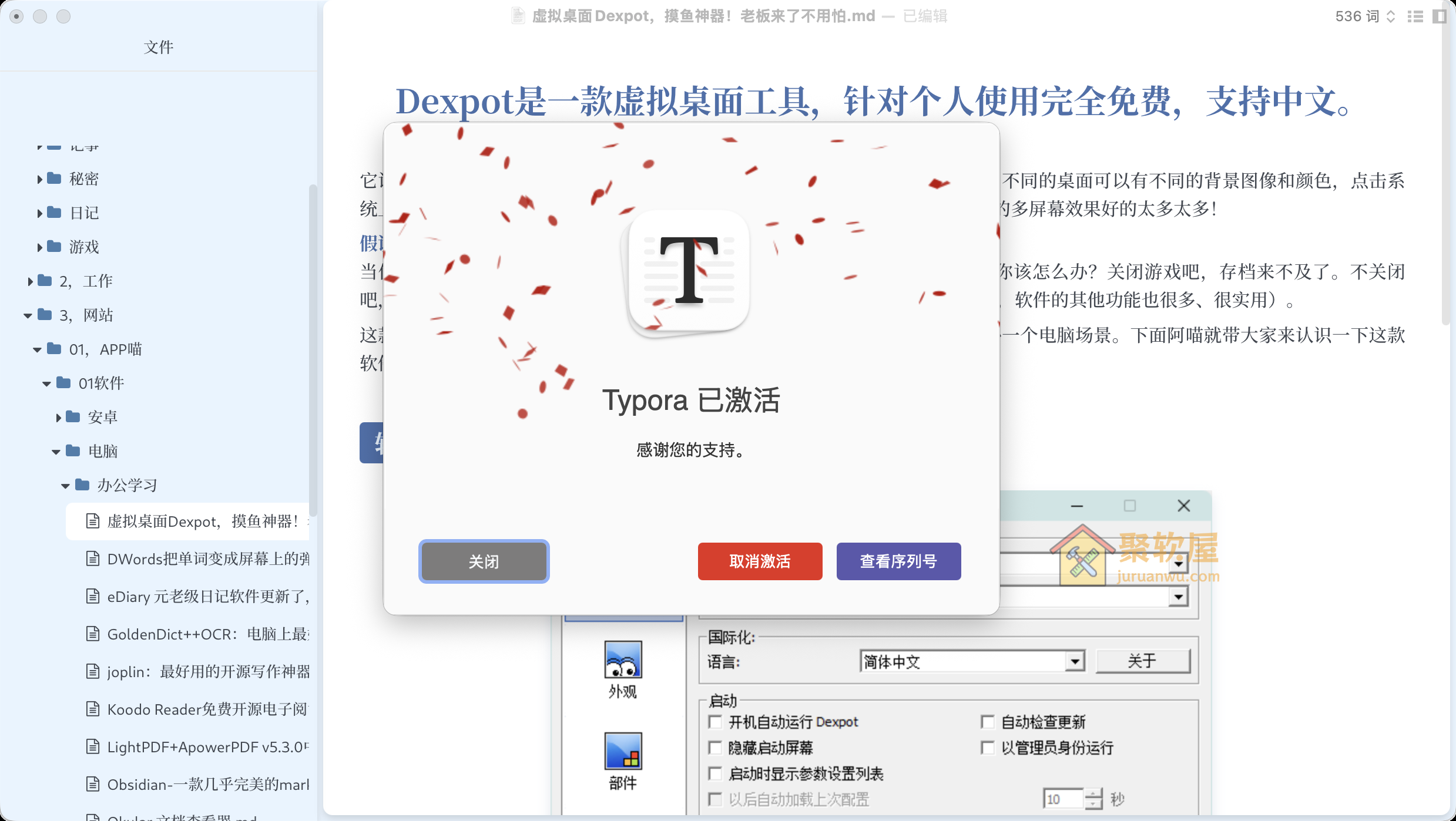Enable 开机自动运行 Dexpot checkbox

715,722
